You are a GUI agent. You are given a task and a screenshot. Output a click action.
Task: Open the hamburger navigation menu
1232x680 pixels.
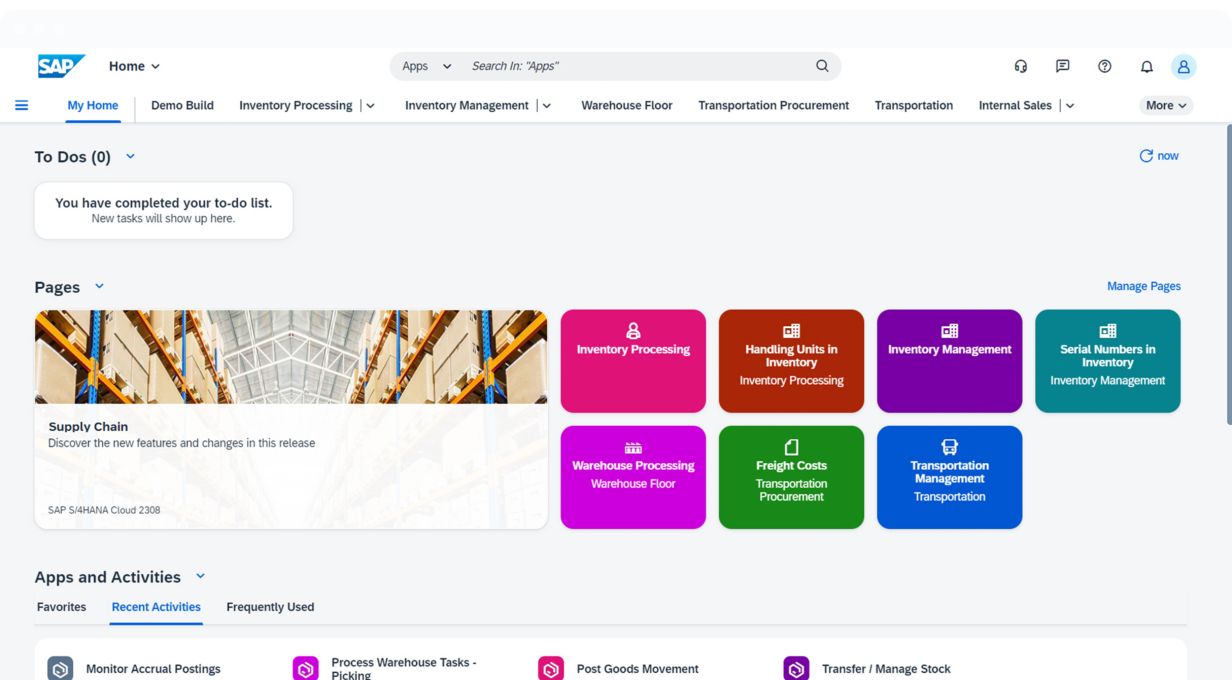[21, 105]
